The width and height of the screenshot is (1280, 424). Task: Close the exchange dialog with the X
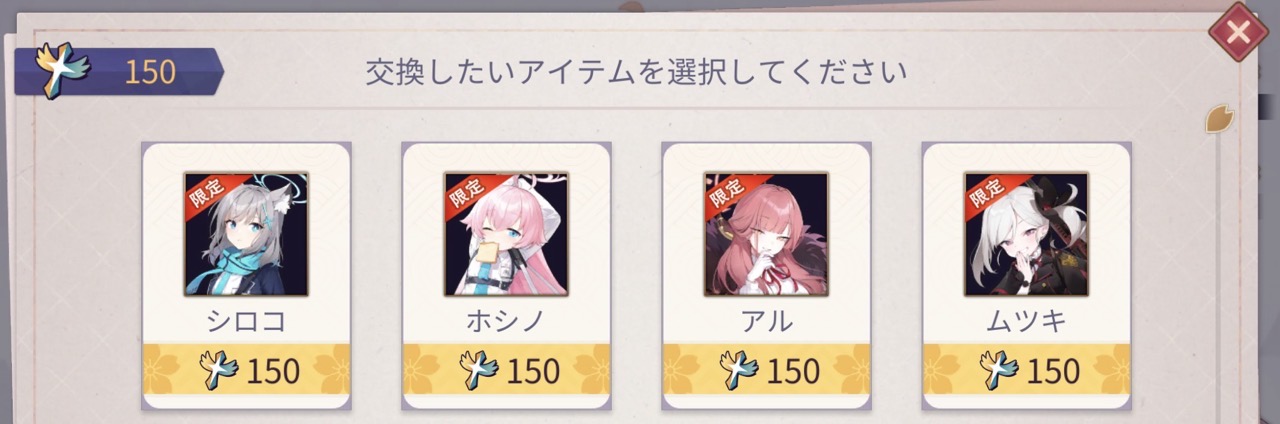(x=1238, y=32)
